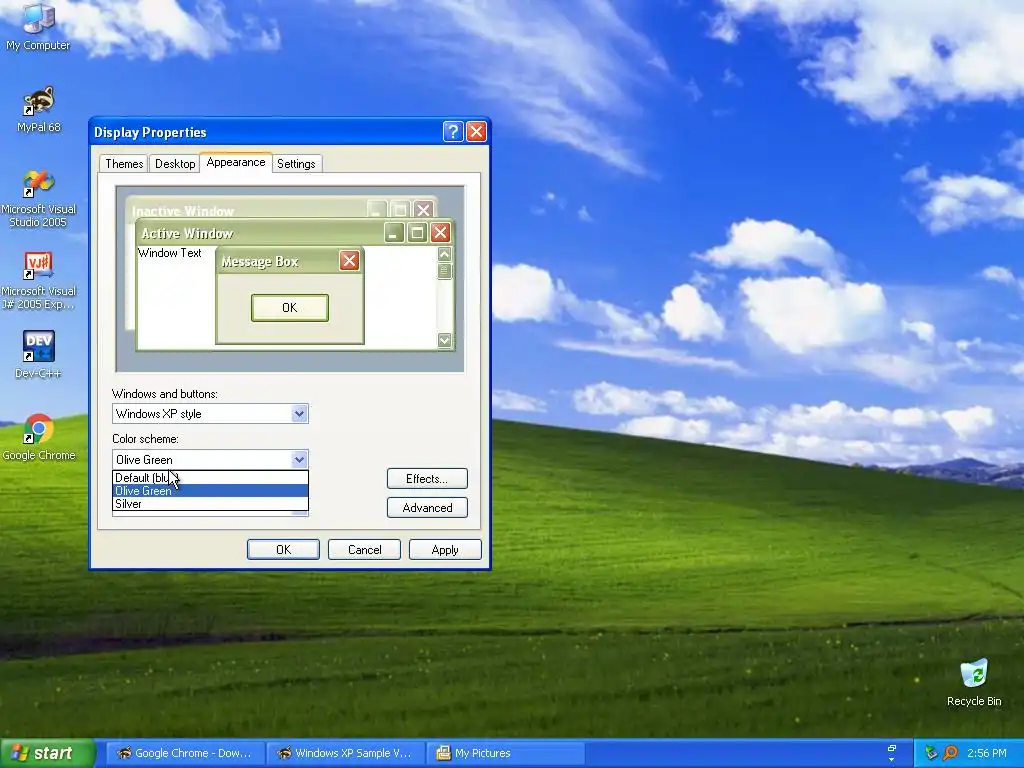The width and height of the screenshot is (1024, 768).
Task: Click the Window Text label in preview
Action: tap(170, 253)
